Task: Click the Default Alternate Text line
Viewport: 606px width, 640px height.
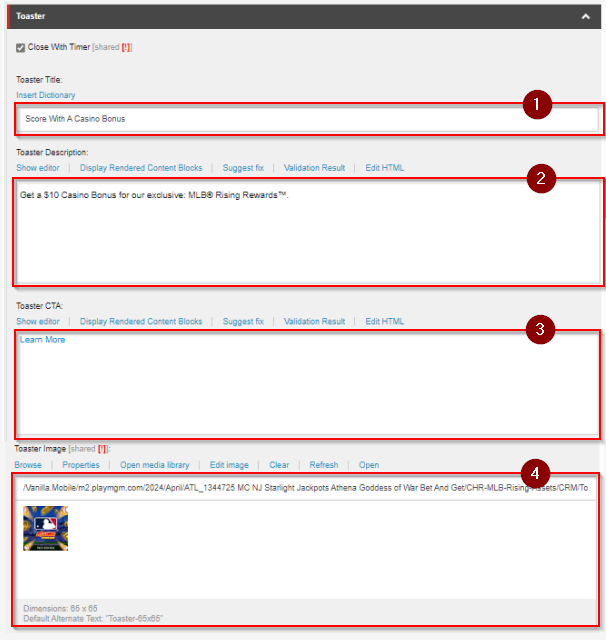Action: [x=93, y=618]
